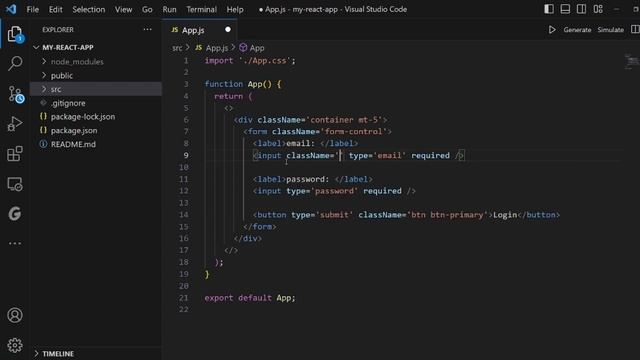
Task: Expand the src folder
Action: point(44,89)
